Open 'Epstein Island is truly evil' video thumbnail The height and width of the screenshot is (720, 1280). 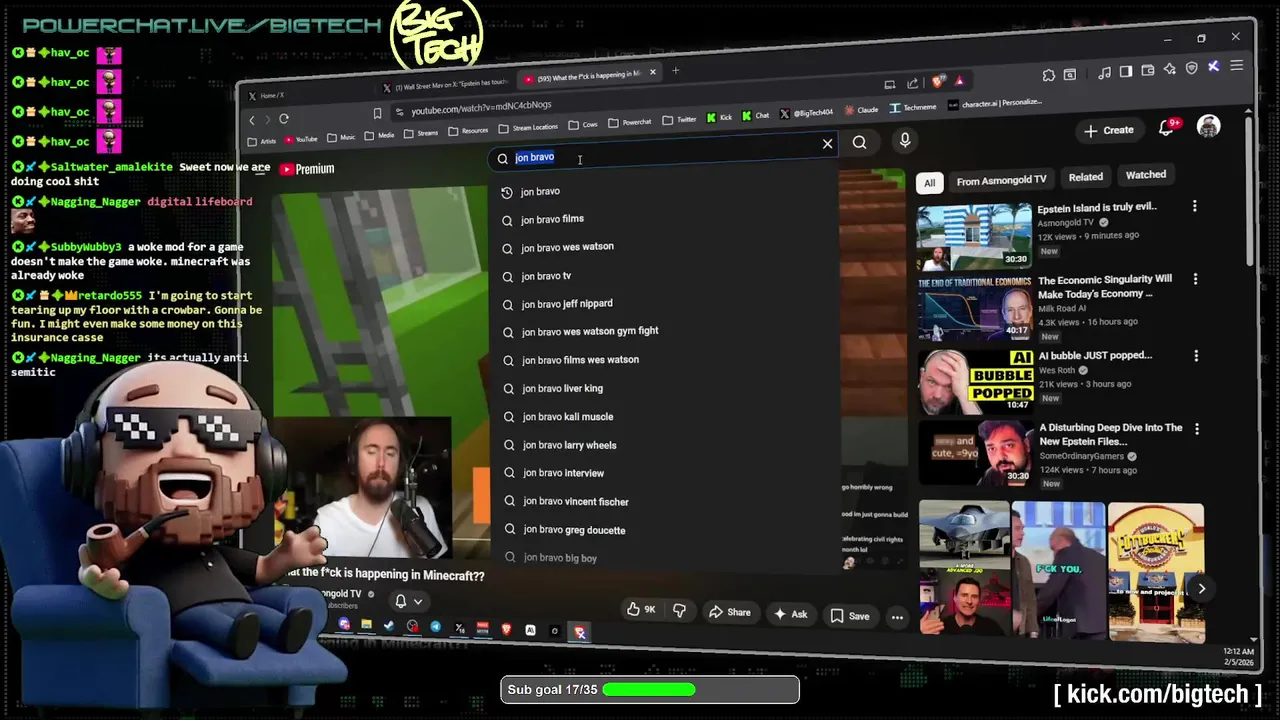(x=974, y=236)
